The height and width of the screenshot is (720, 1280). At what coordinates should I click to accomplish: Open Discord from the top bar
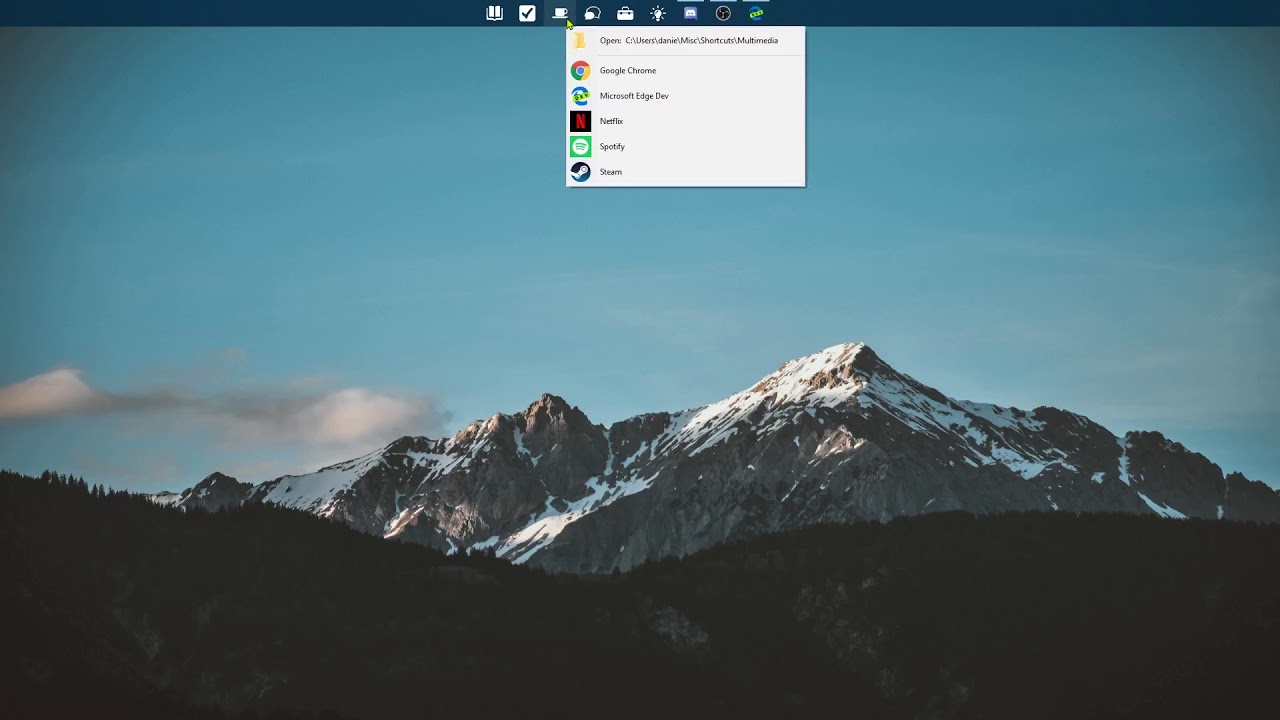click(690, 13)
